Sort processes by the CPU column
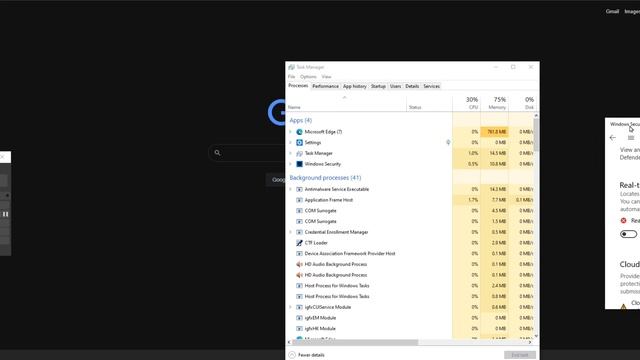The height and width of the screenshot is (360, 640). [467, 104]
